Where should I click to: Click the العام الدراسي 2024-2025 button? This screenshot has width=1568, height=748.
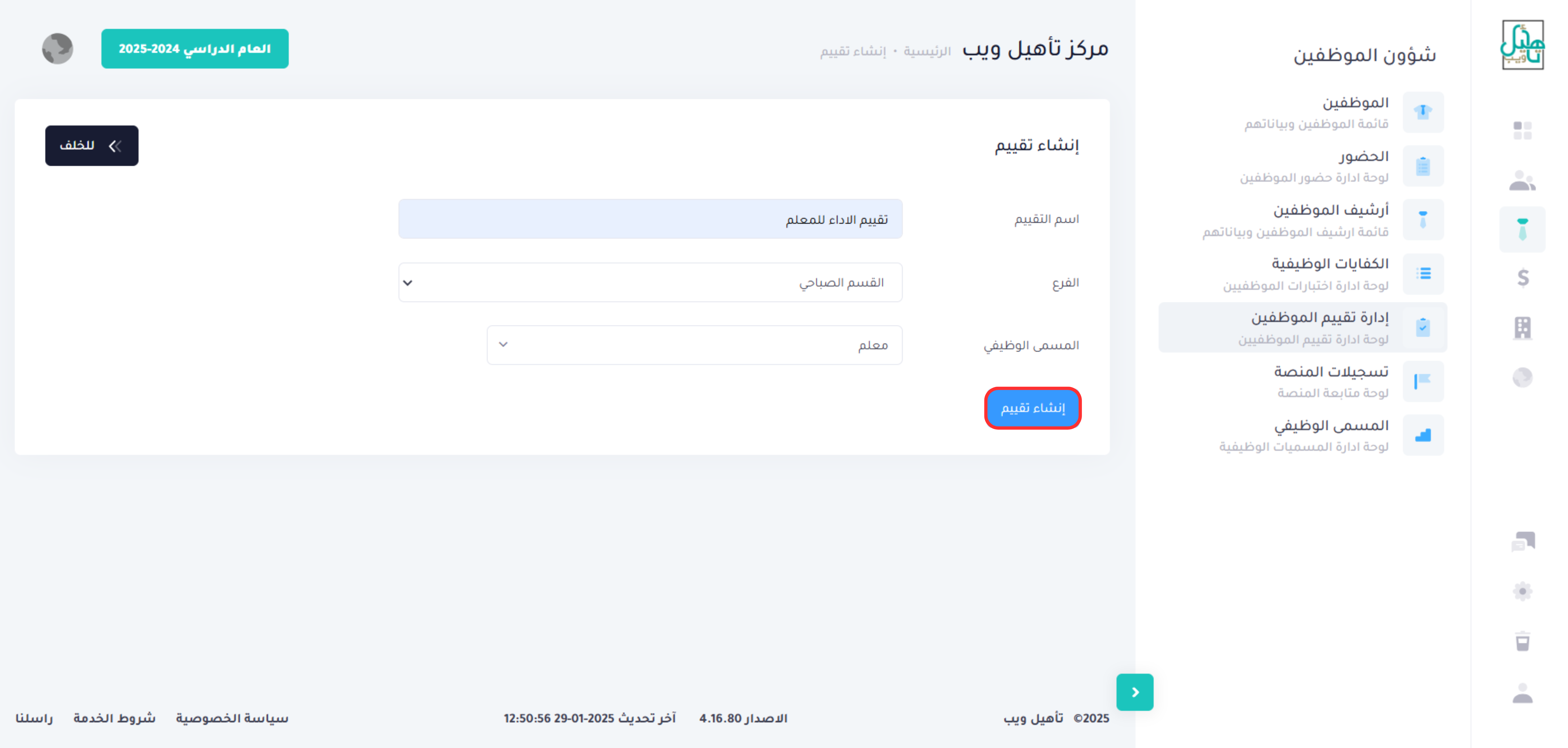pos(195,49)
